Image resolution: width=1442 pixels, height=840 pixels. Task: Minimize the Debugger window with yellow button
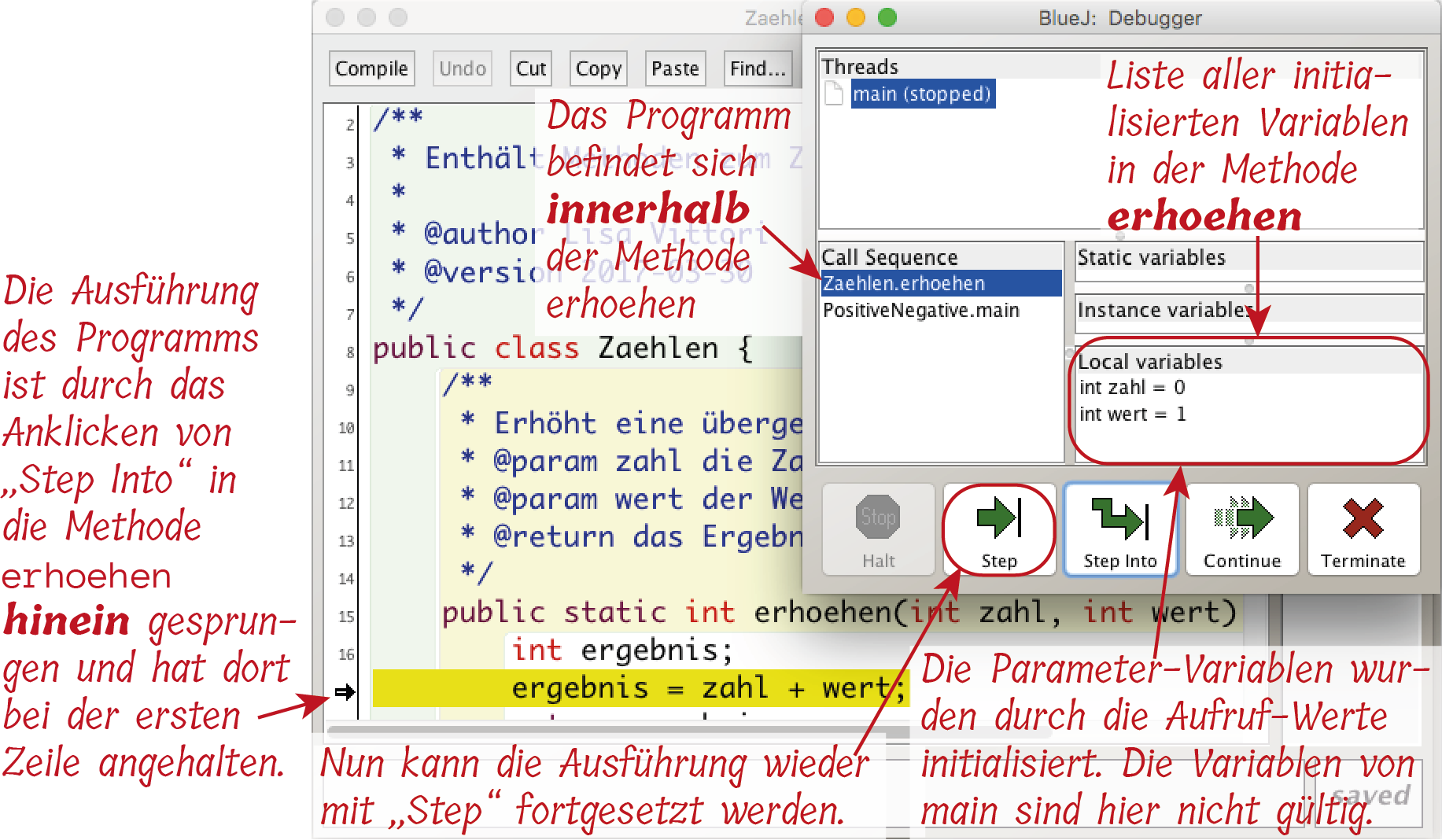point(856,17)
